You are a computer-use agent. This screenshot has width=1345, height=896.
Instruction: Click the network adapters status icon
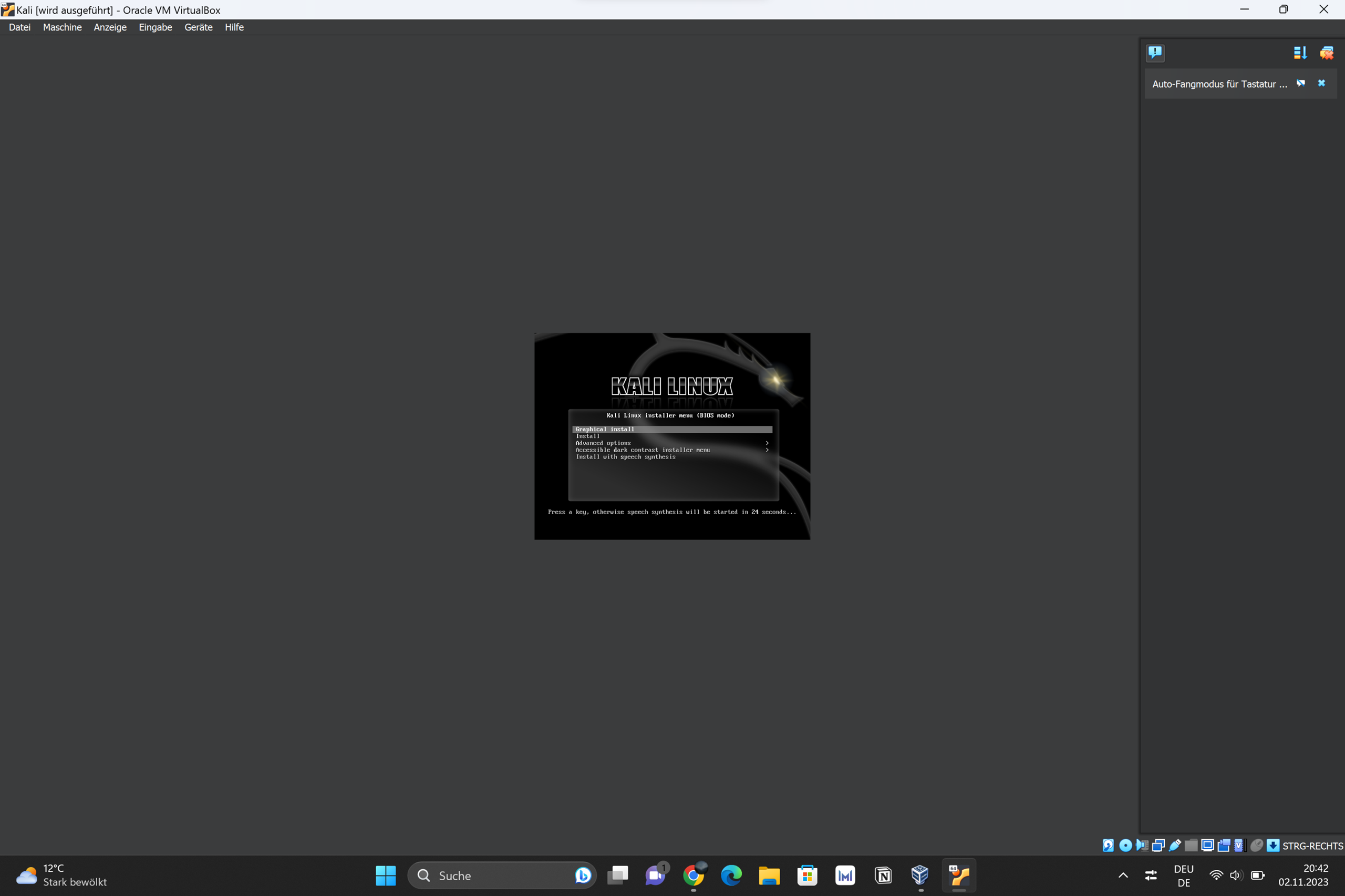[1158, 846]
